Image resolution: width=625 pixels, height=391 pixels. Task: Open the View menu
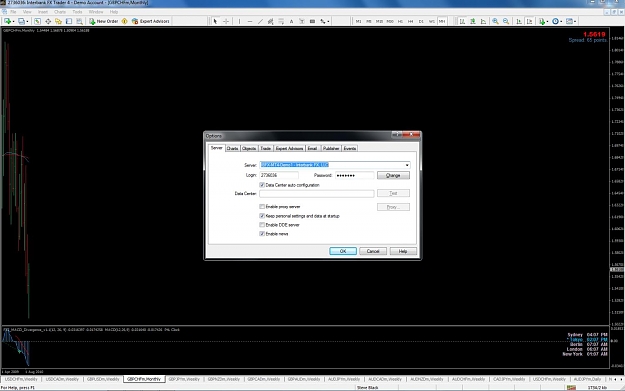click(27, 12)
